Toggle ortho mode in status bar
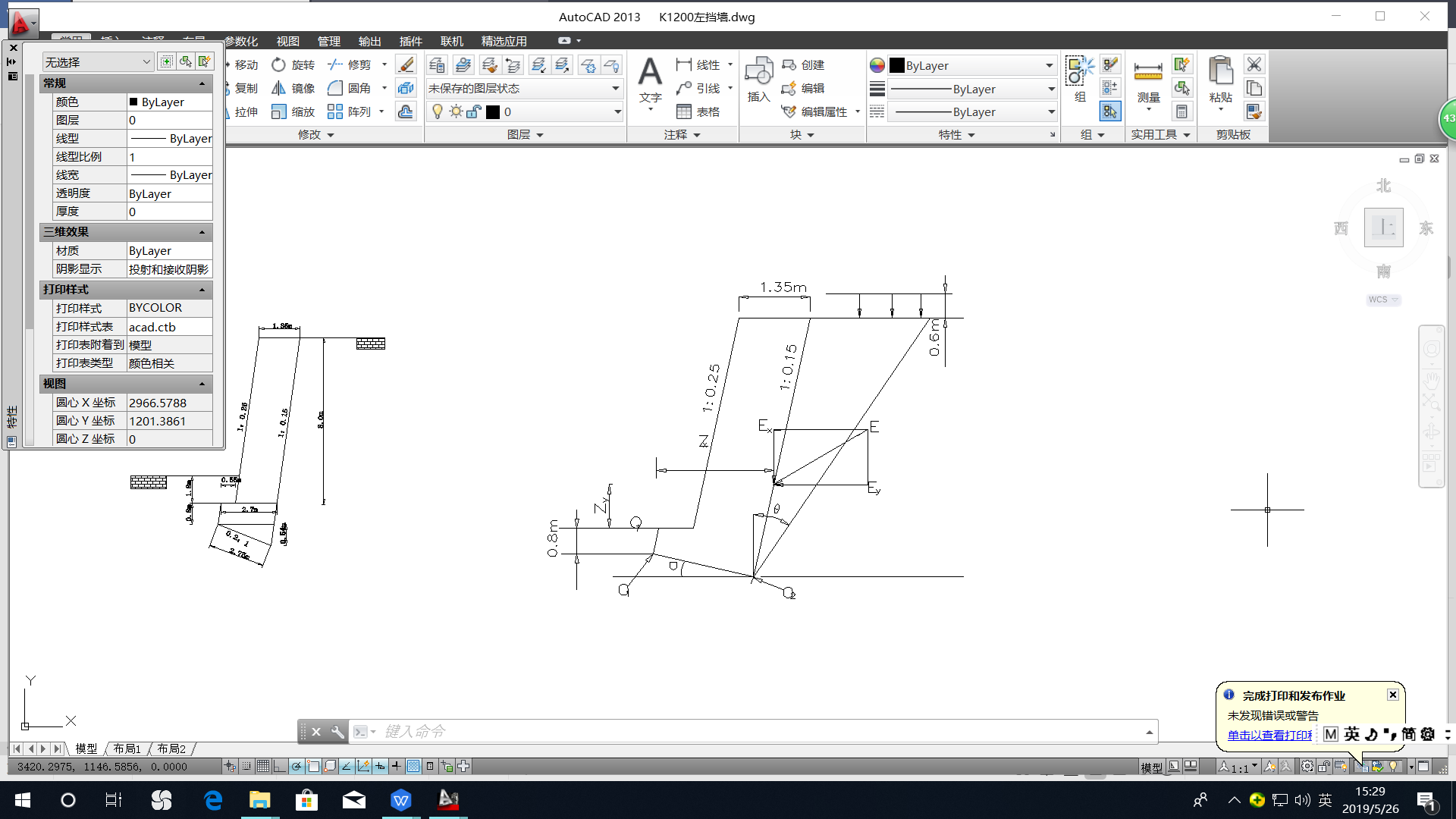Image resolution: width=1456 pixels, height=819 pixels. tap(280, 767)
